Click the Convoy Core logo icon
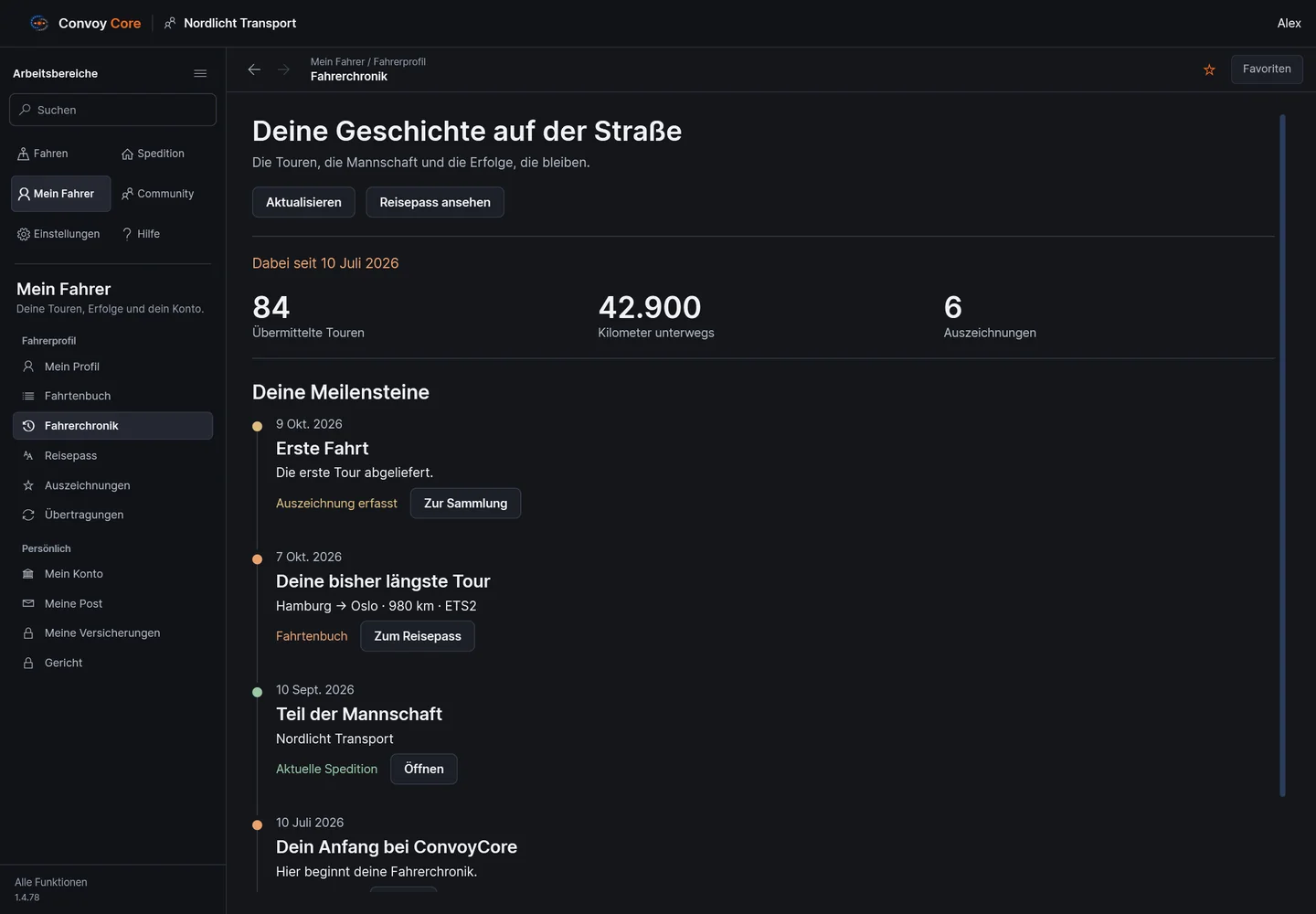Image resolution: width=1316 pixels, height=914 pixels. click(39, 23)
